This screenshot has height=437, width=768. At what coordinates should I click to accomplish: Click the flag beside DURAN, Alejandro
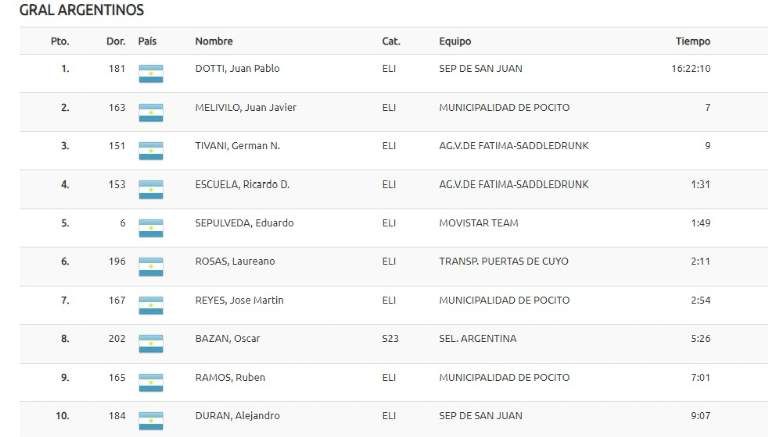pos(150,420)
